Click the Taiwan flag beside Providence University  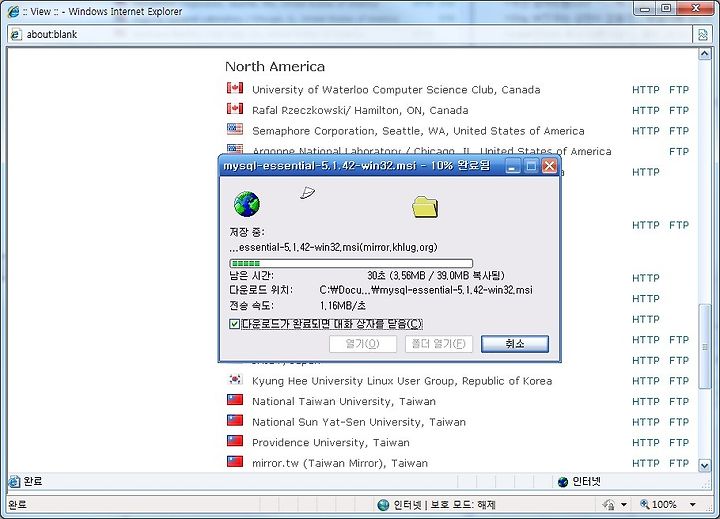tap(235, 441)
